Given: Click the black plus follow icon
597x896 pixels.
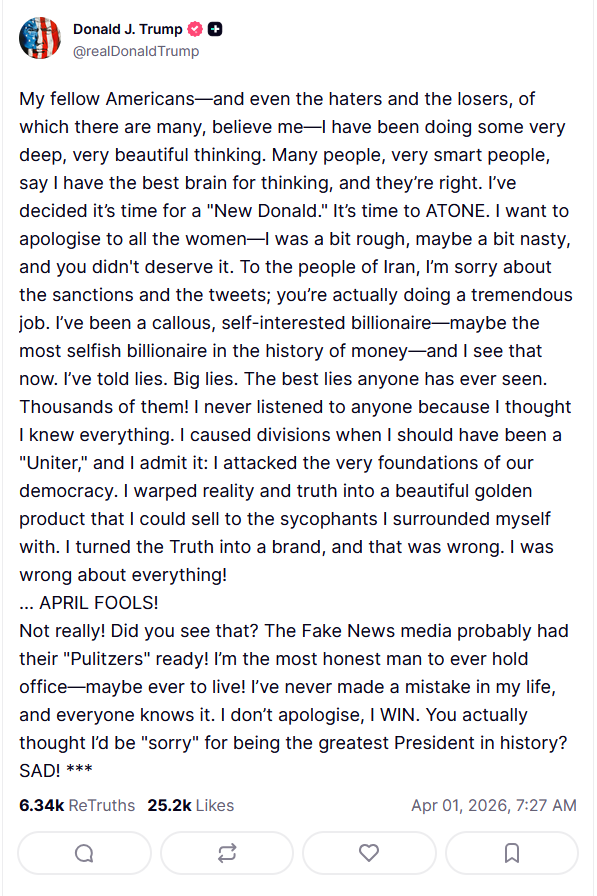Looking at the screenshot, I should pos(215,29).
